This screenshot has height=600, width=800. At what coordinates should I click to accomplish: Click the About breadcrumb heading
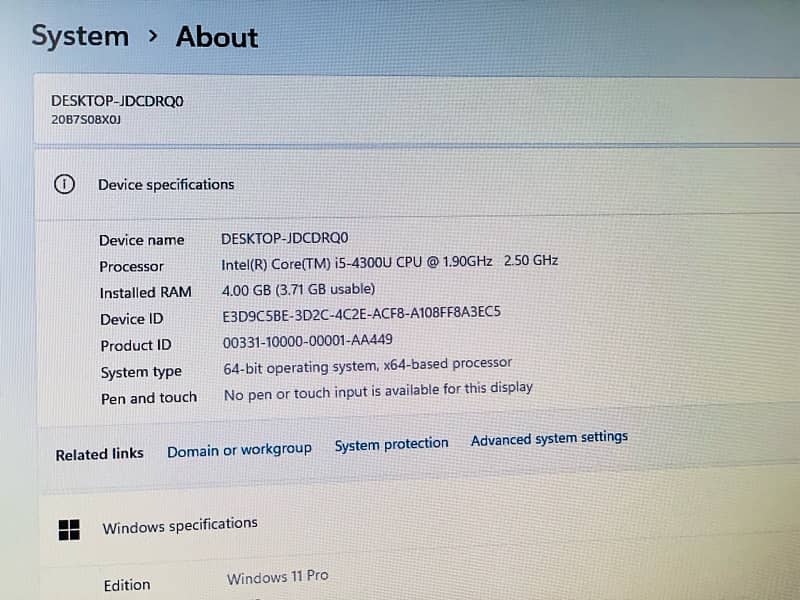coord(217,37)
